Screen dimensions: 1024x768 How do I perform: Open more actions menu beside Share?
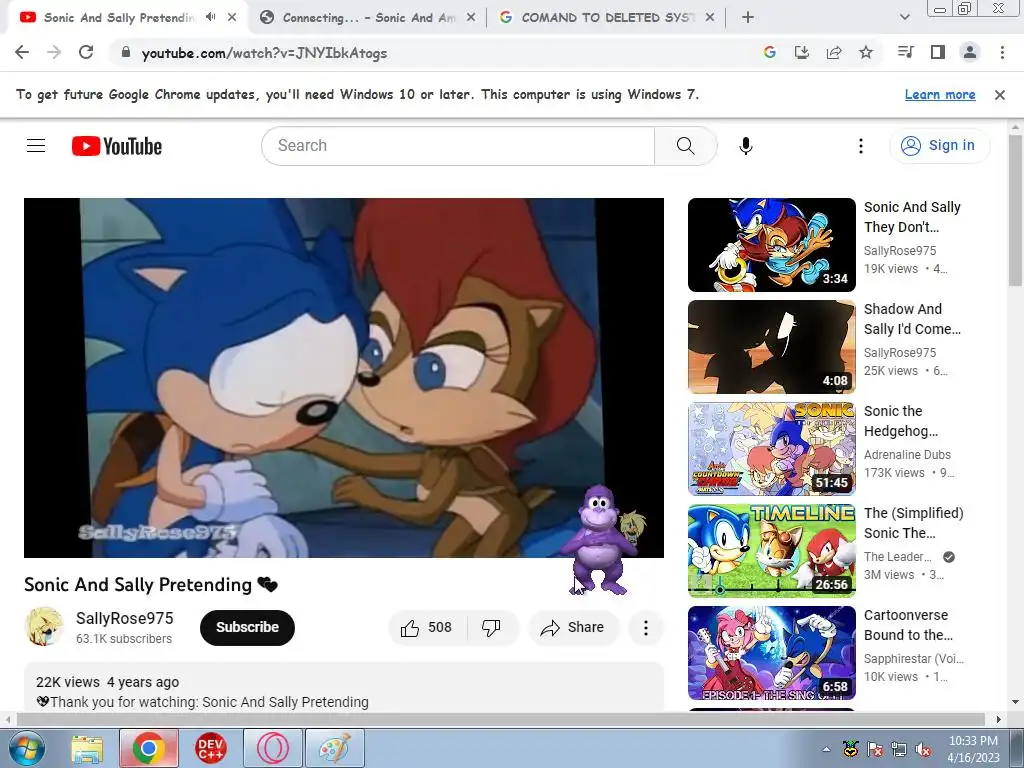click(x=646, y=628)
